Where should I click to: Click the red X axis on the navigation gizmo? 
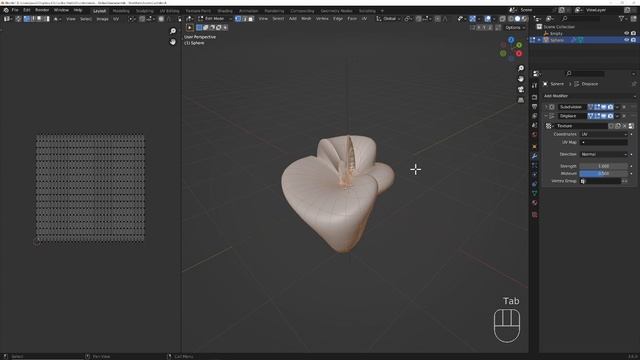coord(519,53)
